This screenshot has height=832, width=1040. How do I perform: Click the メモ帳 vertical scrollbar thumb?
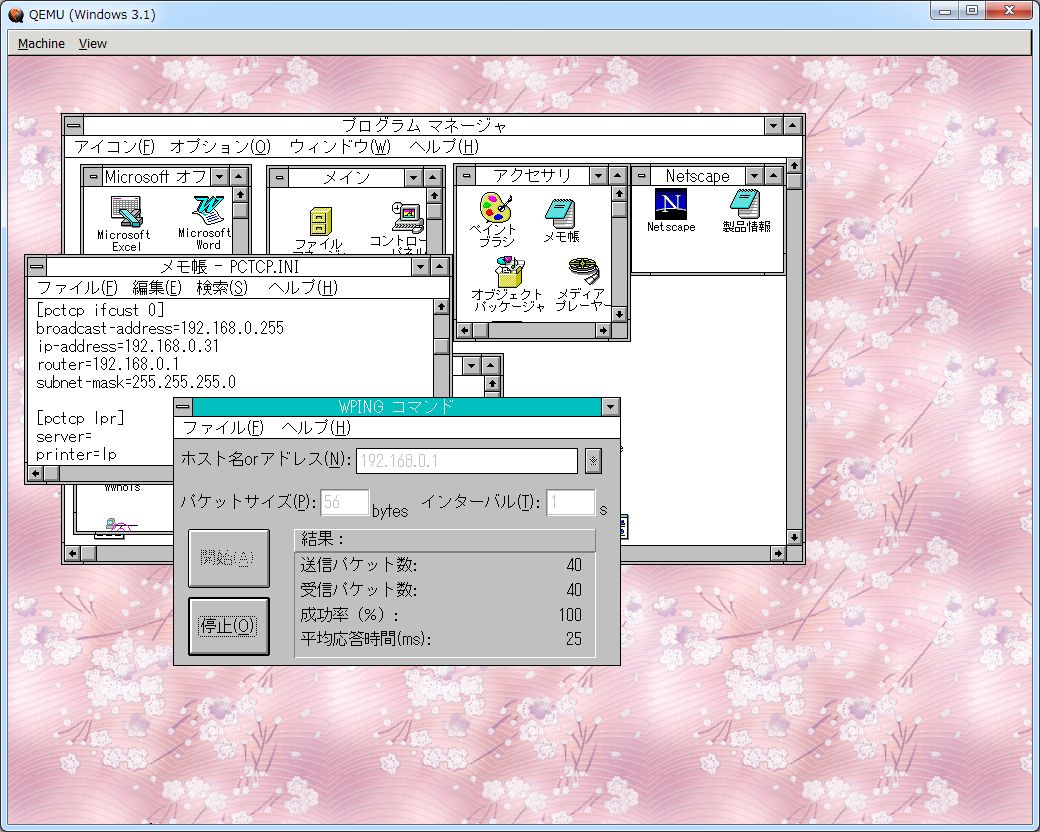[x=442, y=346]
